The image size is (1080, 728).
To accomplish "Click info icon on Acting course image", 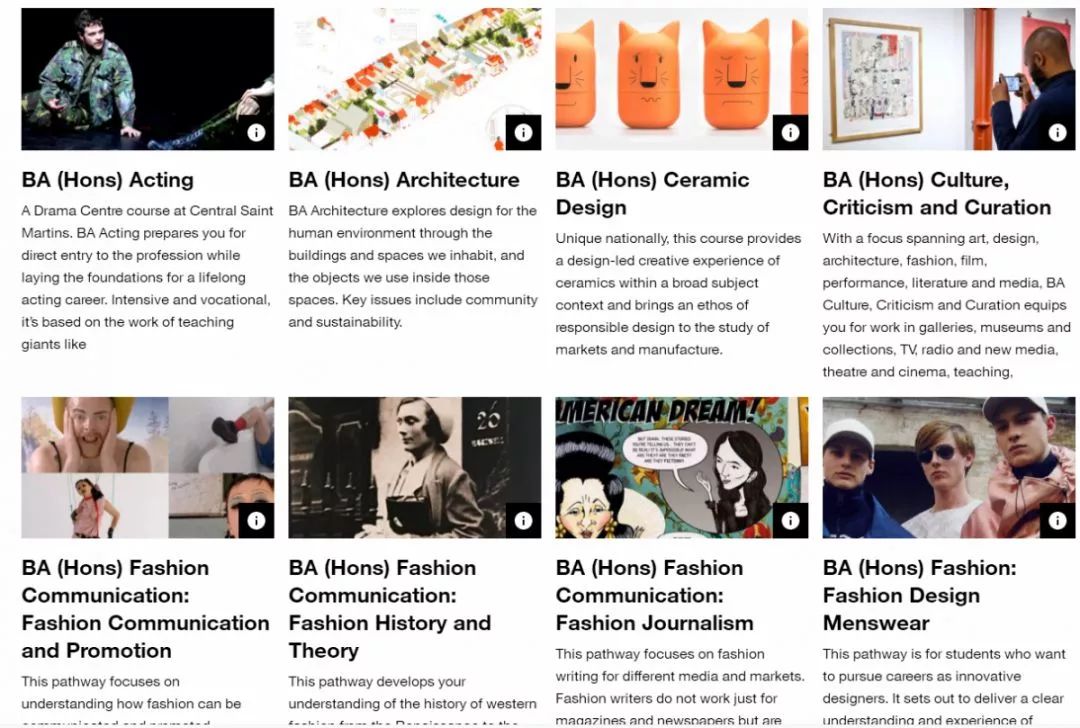I will tap(256, 132).
